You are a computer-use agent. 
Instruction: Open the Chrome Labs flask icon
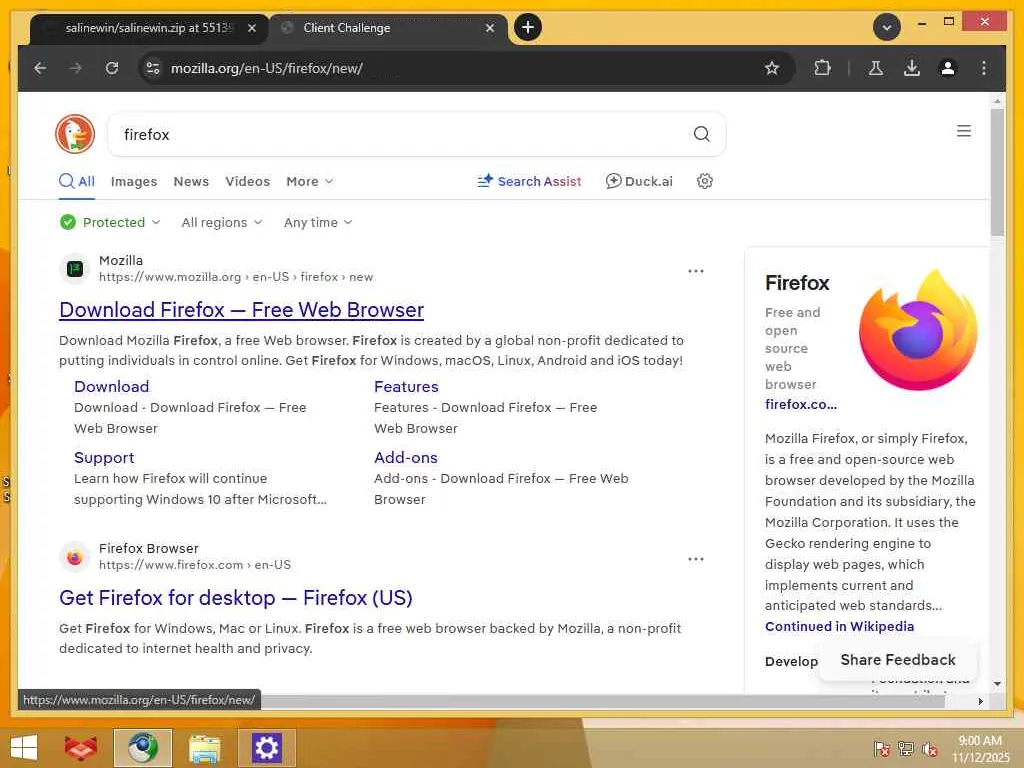[876, 68]
